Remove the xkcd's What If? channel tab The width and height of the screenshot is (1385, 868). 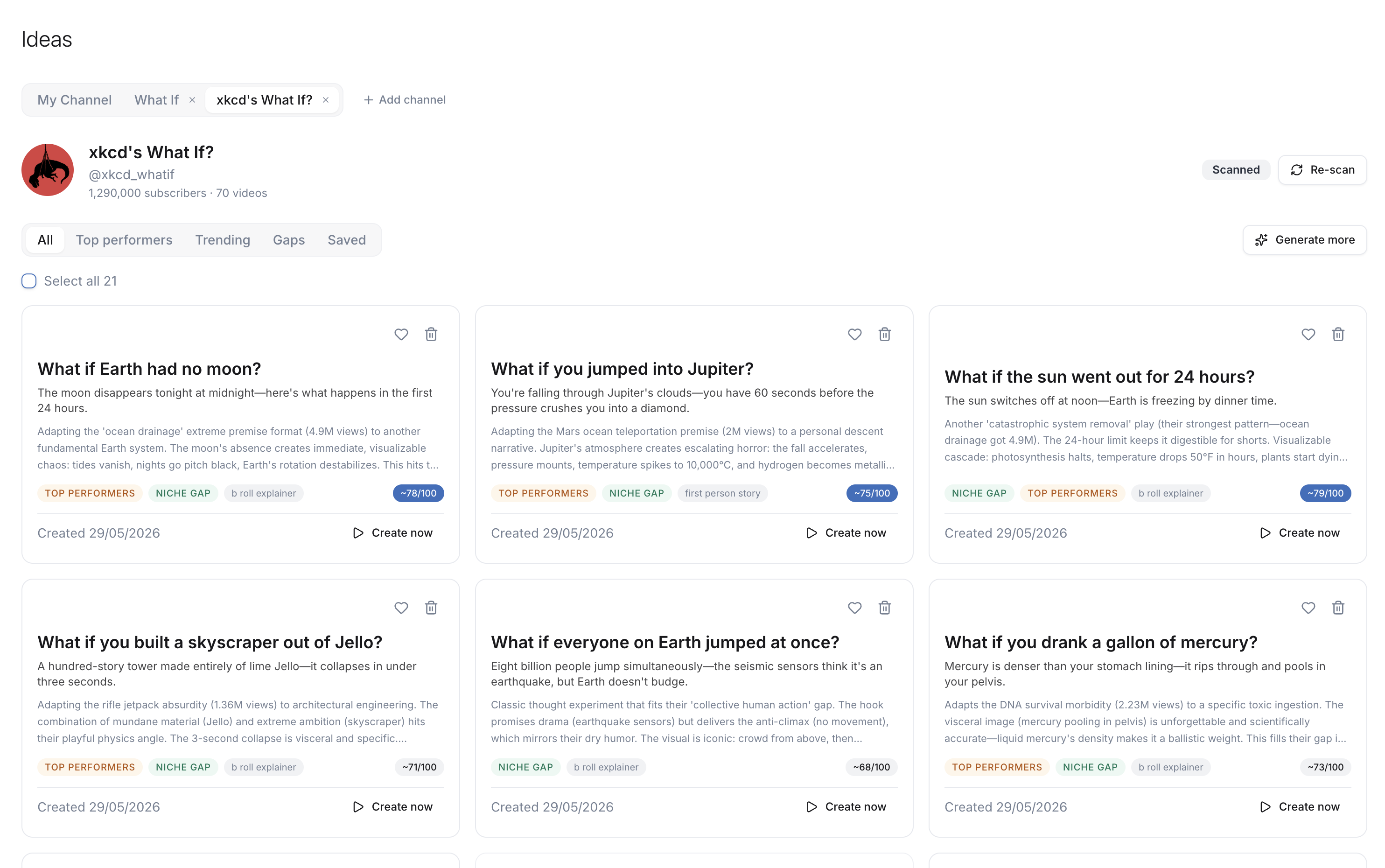coord(325,100)
